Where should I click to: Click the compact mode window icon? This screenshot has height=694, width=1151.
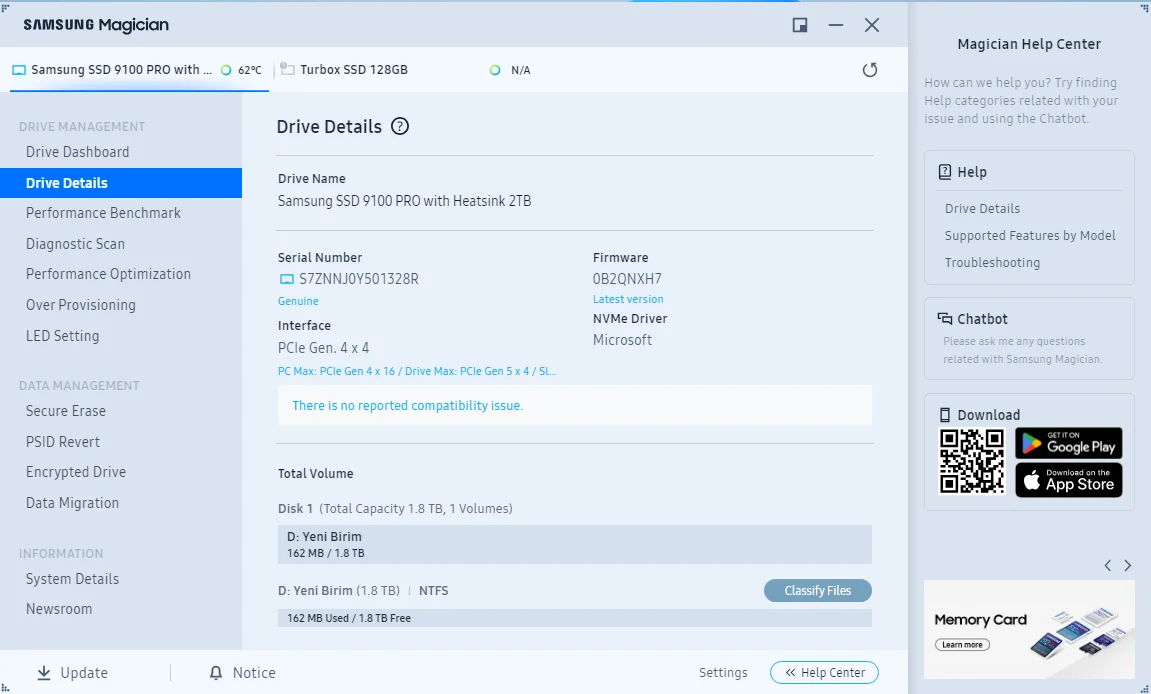pyautogui.click(x=800, y=25)
